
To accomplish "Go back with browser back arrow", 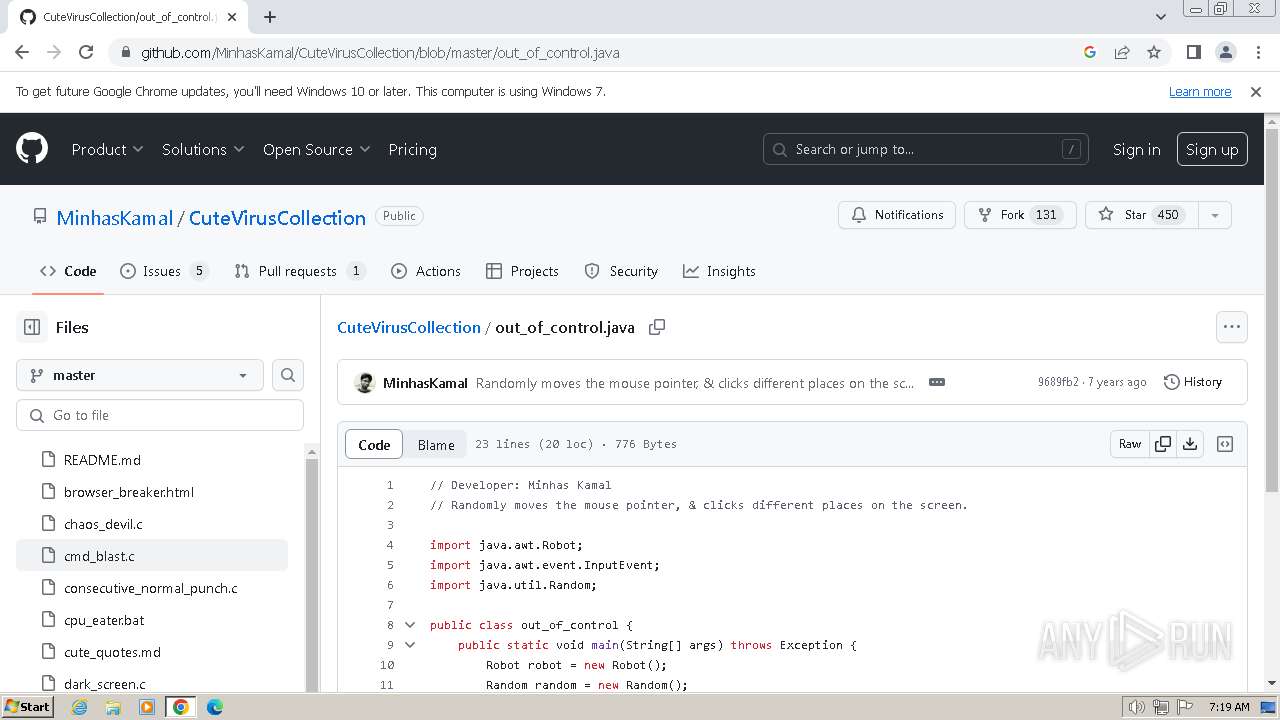I will pyautogui.click(x=22, y=52).
